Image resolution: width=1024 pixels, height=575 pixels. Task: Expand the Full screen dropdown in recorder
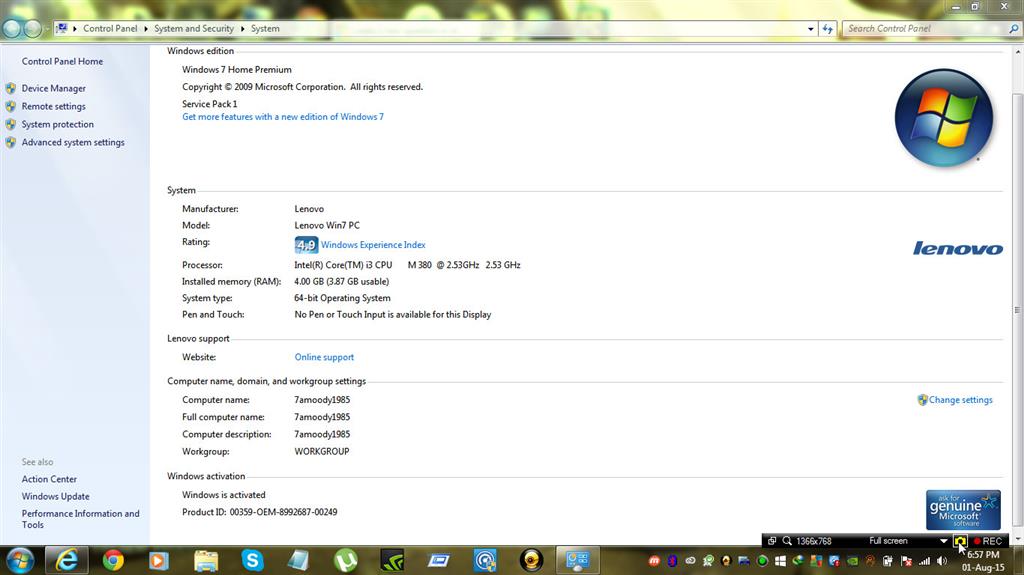tap(944, 541)
